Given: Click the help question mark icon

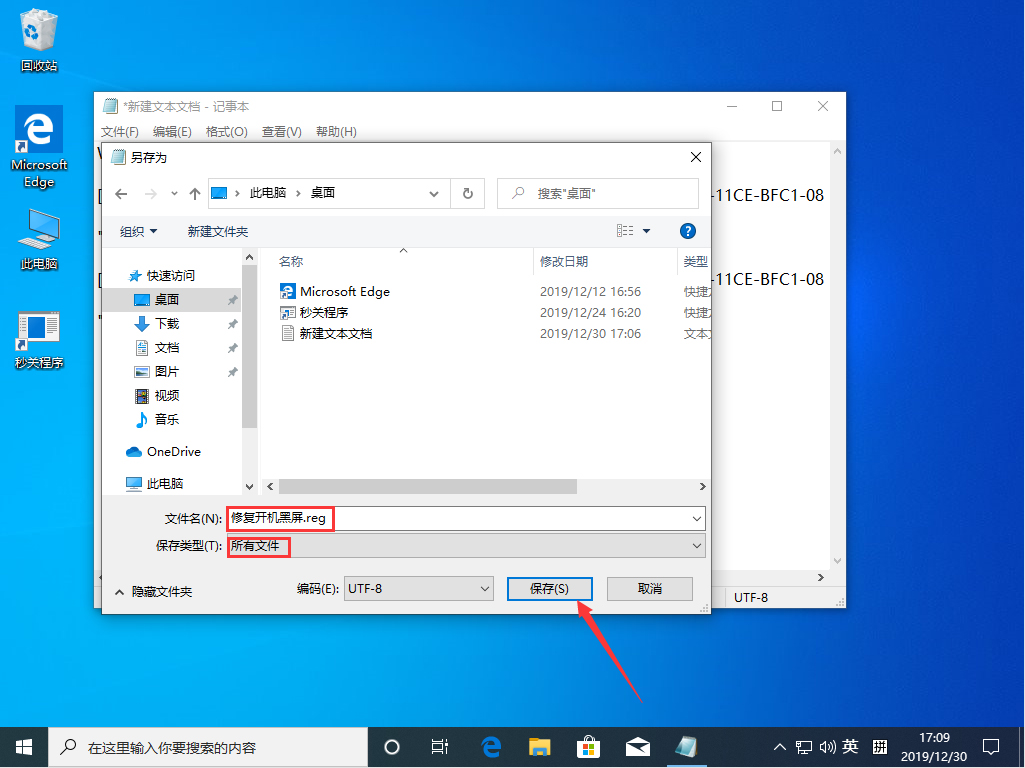Looking at the screenshot, I should click(x=688, y=230).
